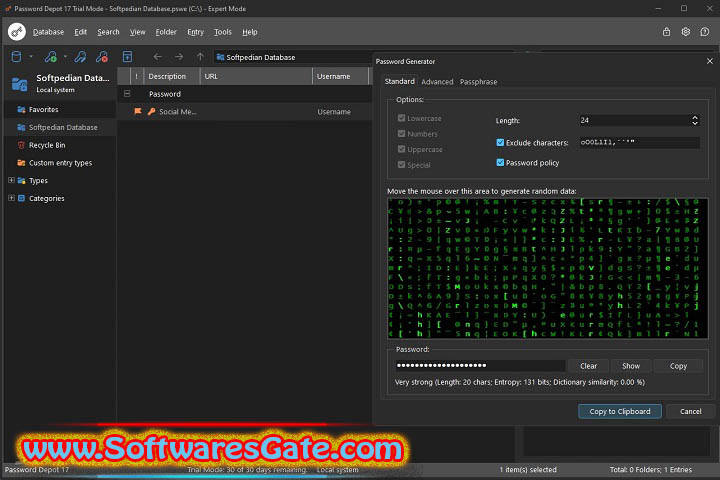
Task: Click the add new password entry icon
Action: point(51,56)
